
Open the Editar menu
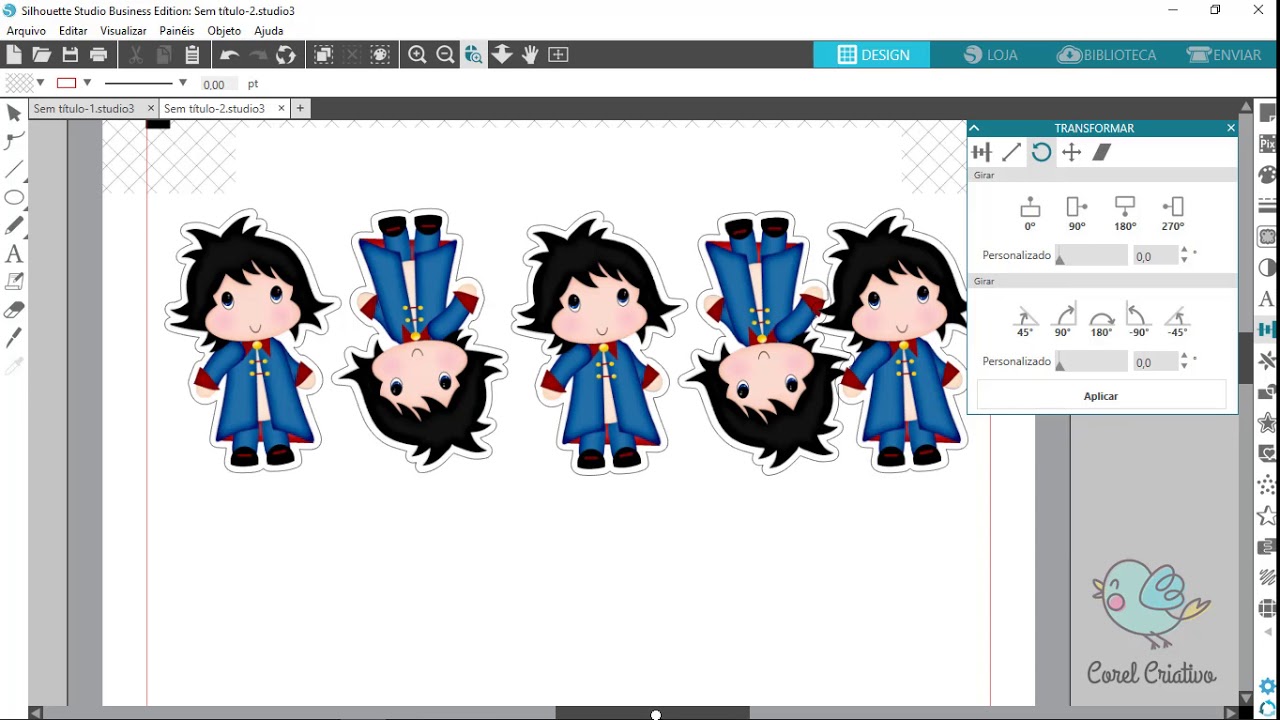tap(73, 31)
